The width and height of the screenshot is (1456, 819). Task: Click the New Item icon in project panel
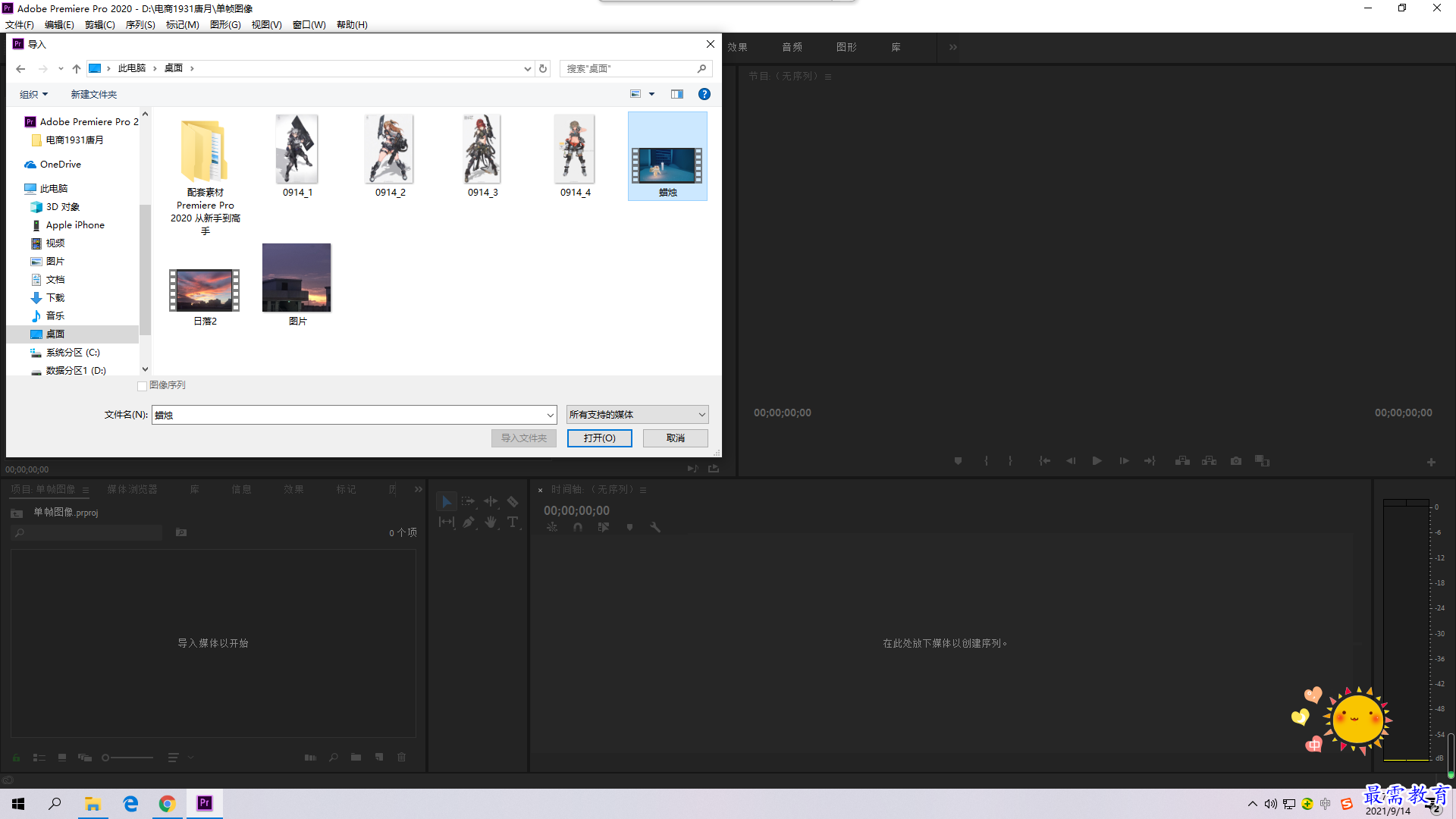(379, 758)
